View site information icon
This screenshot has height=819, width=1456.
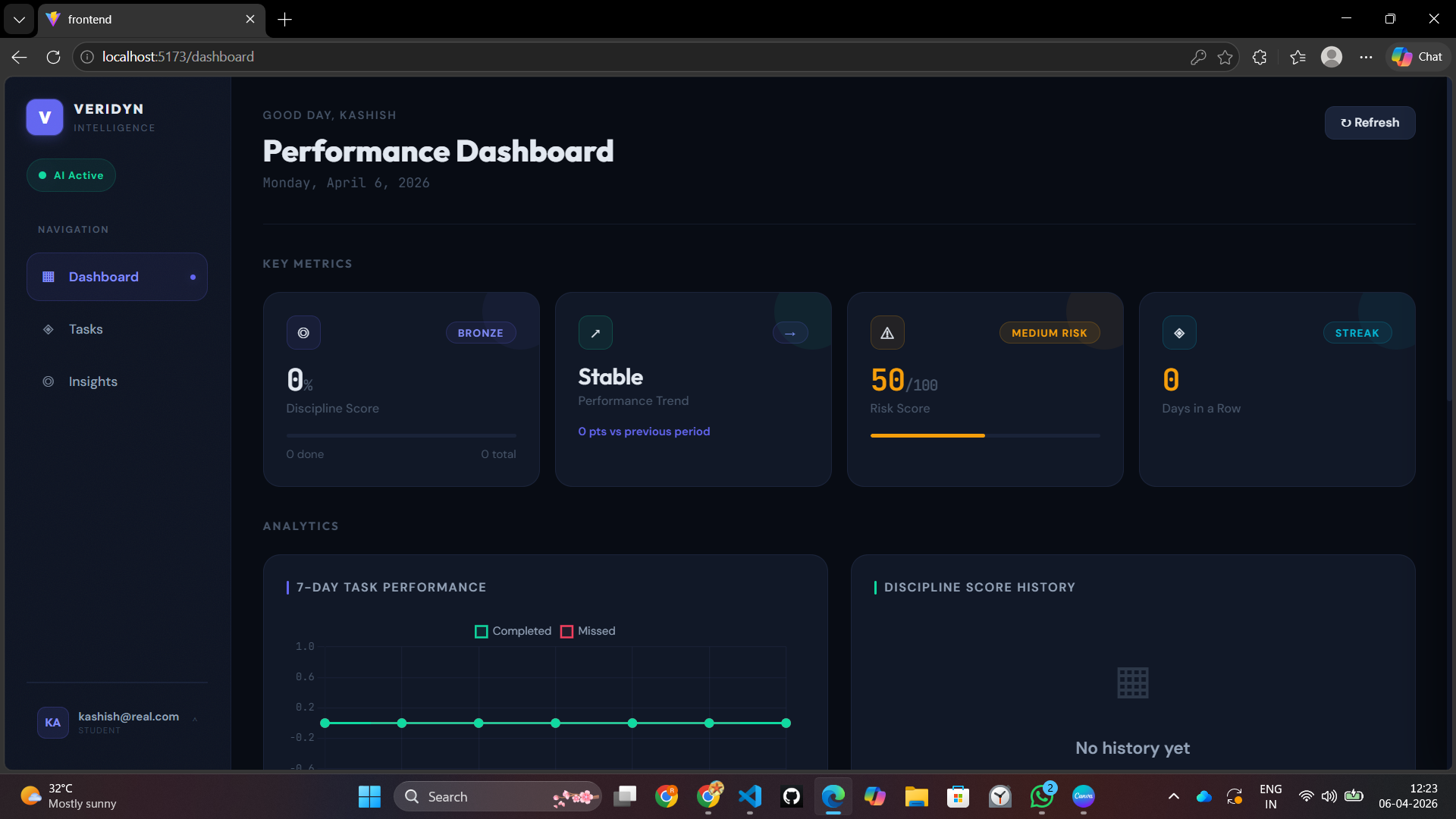(x=87, y=57)
